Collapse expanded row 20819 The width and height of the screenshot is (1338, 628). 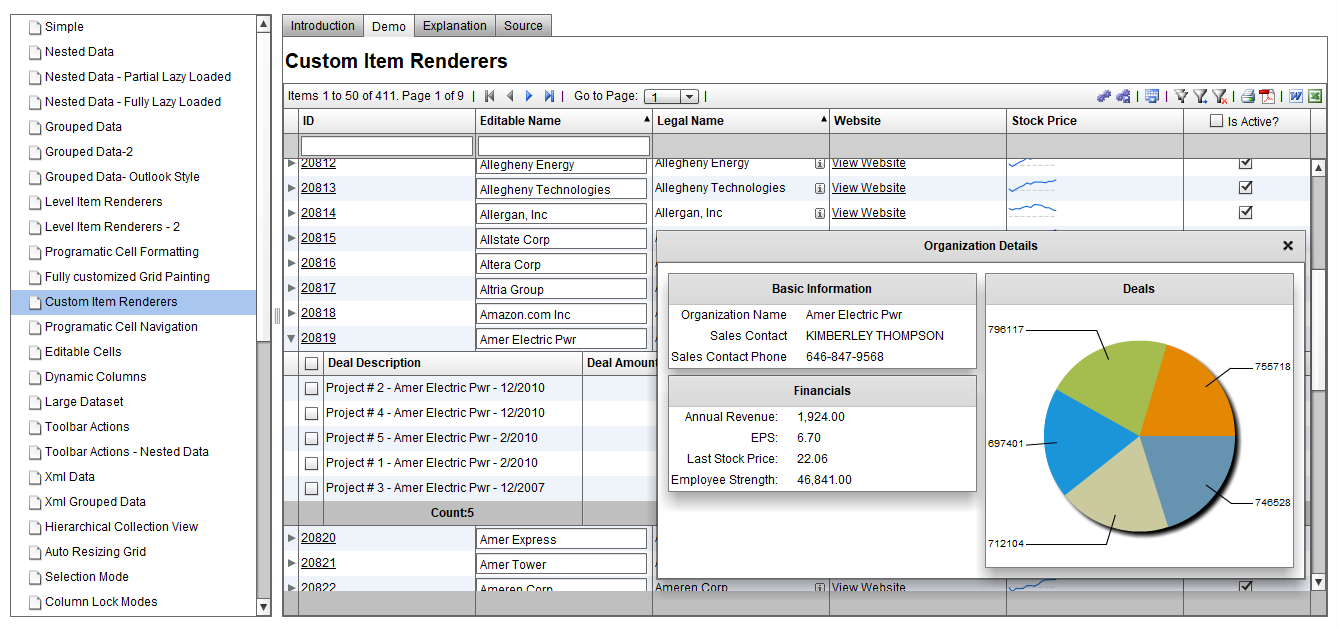[292, 338]
